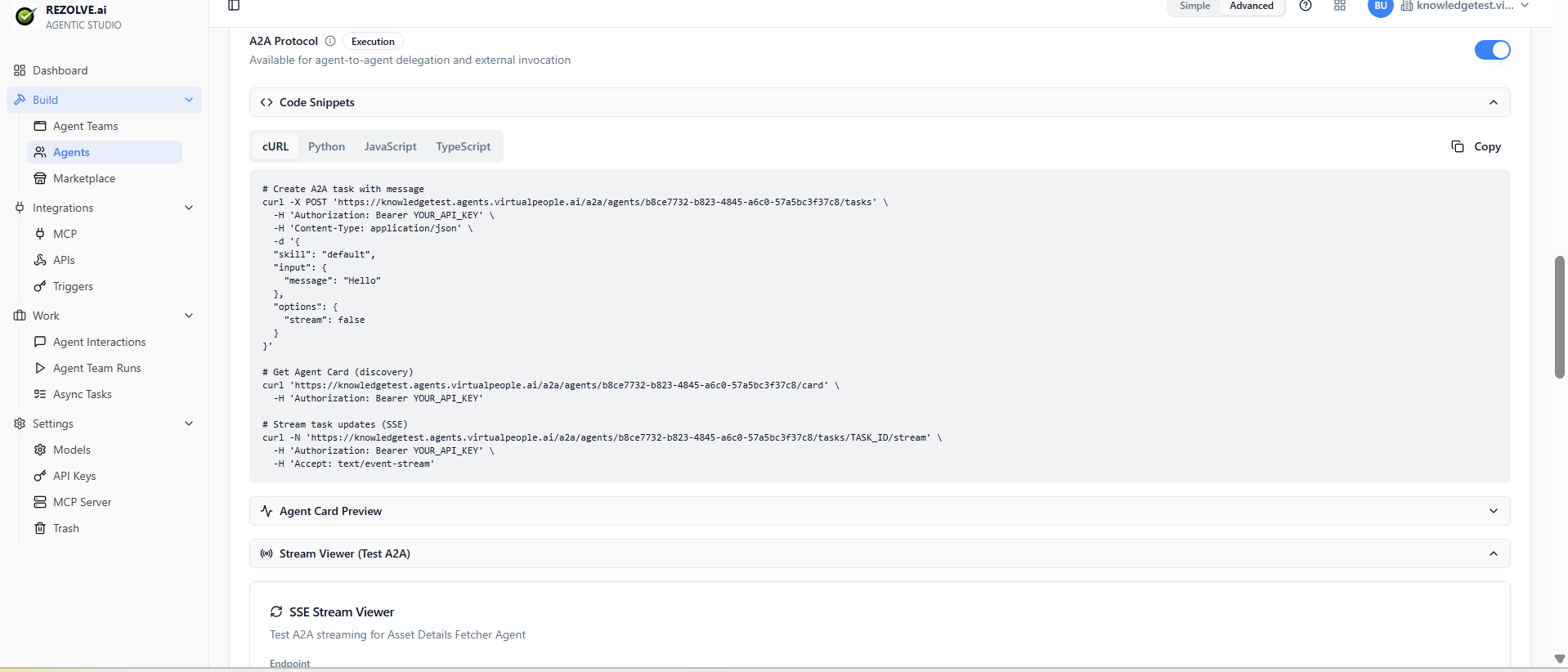Click the Stream Viewer broadcast icon
This screenshot has height=672, width=1568.
pyautogui.click(x=267, y=553)
